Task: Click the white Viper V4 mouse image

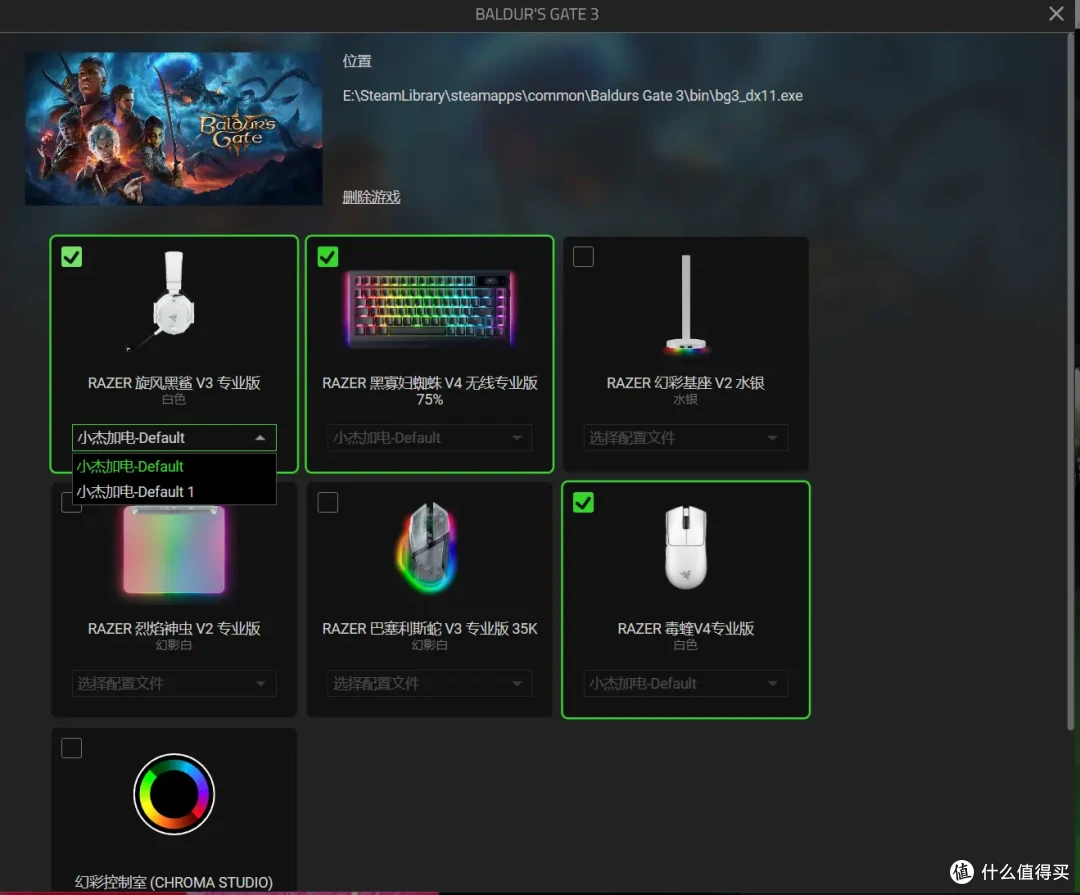Action: click(685, 547)
